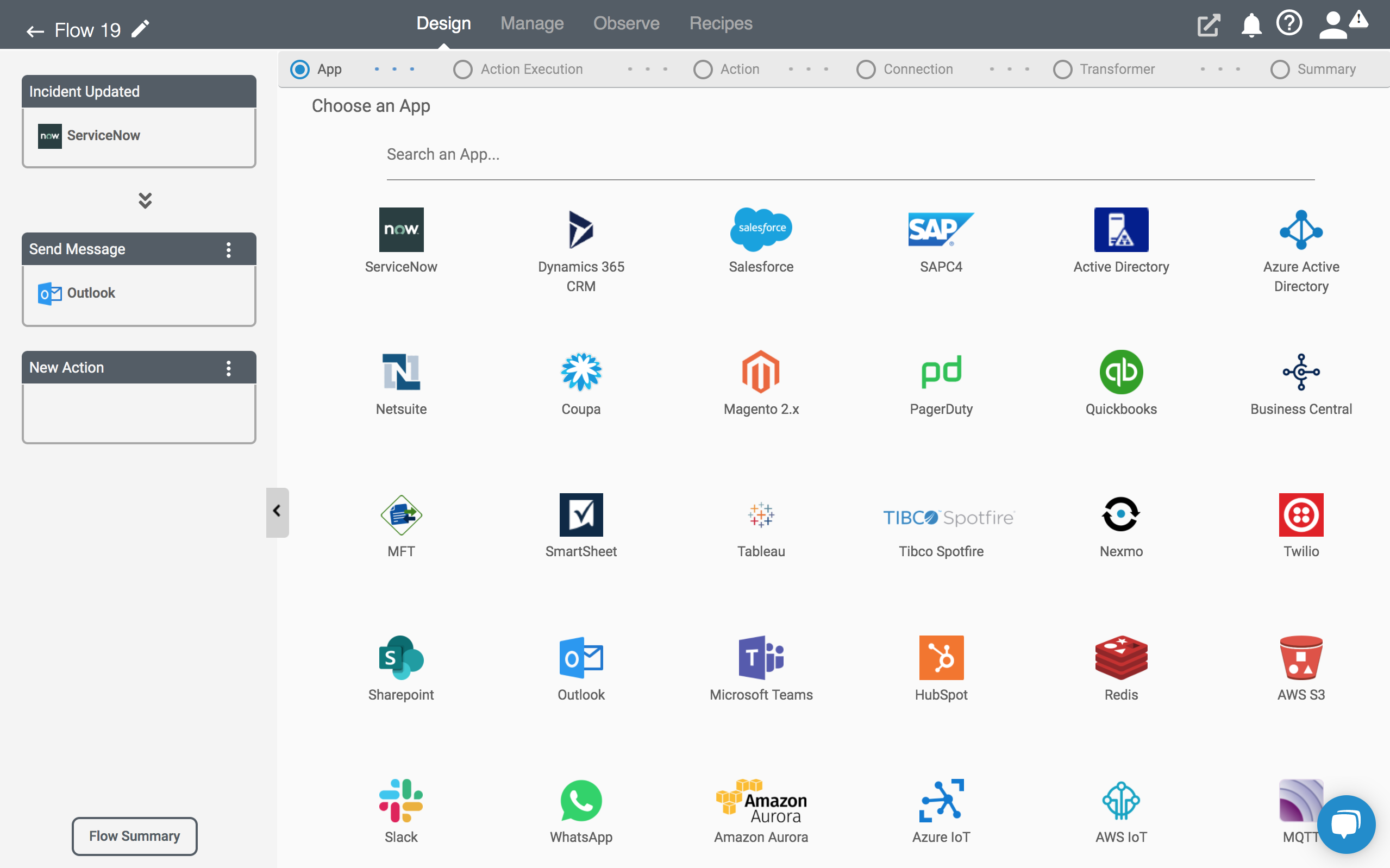Choose the SmartSheet app

tap(580, 515)
